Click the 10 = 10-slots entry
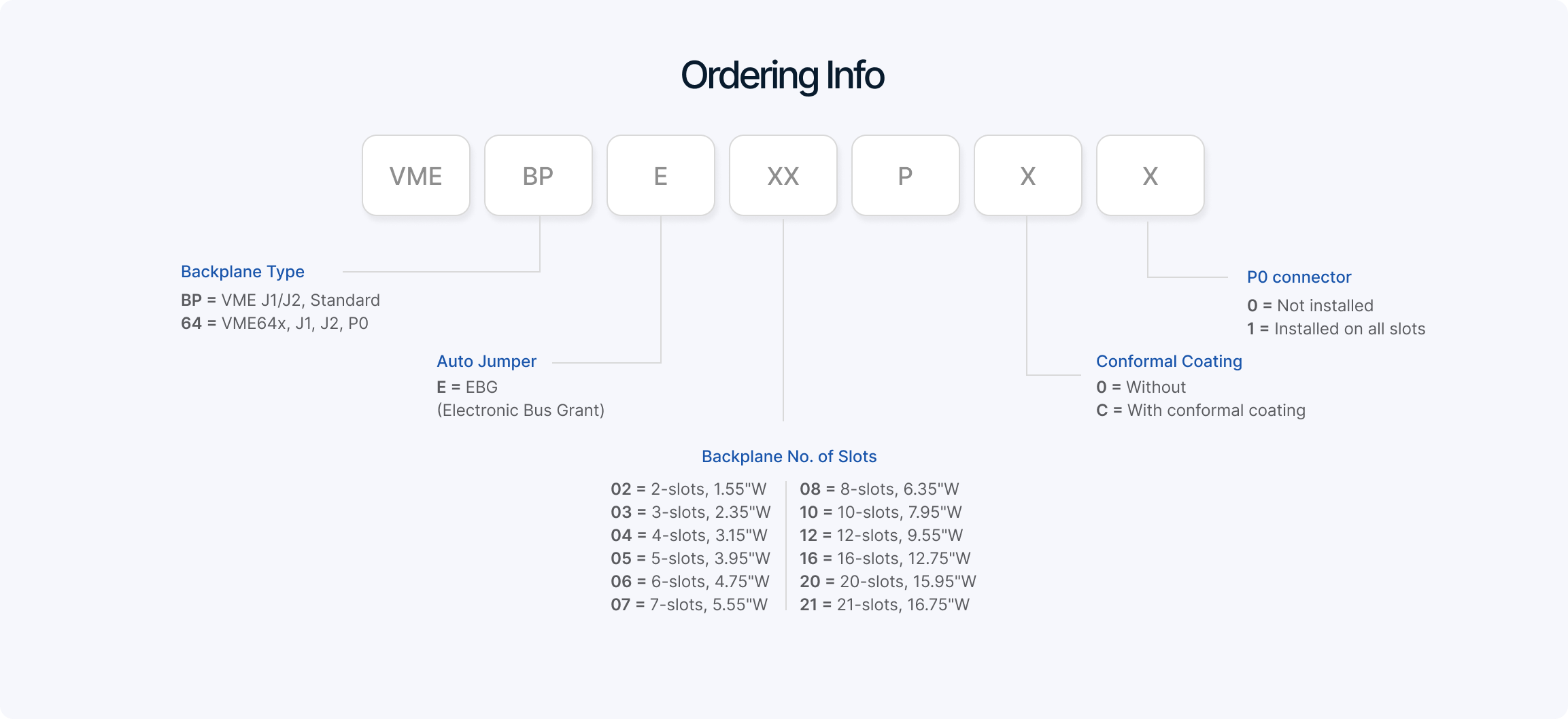The height and width of the screenshot is (719, 1568). click(x=881, y=512)
